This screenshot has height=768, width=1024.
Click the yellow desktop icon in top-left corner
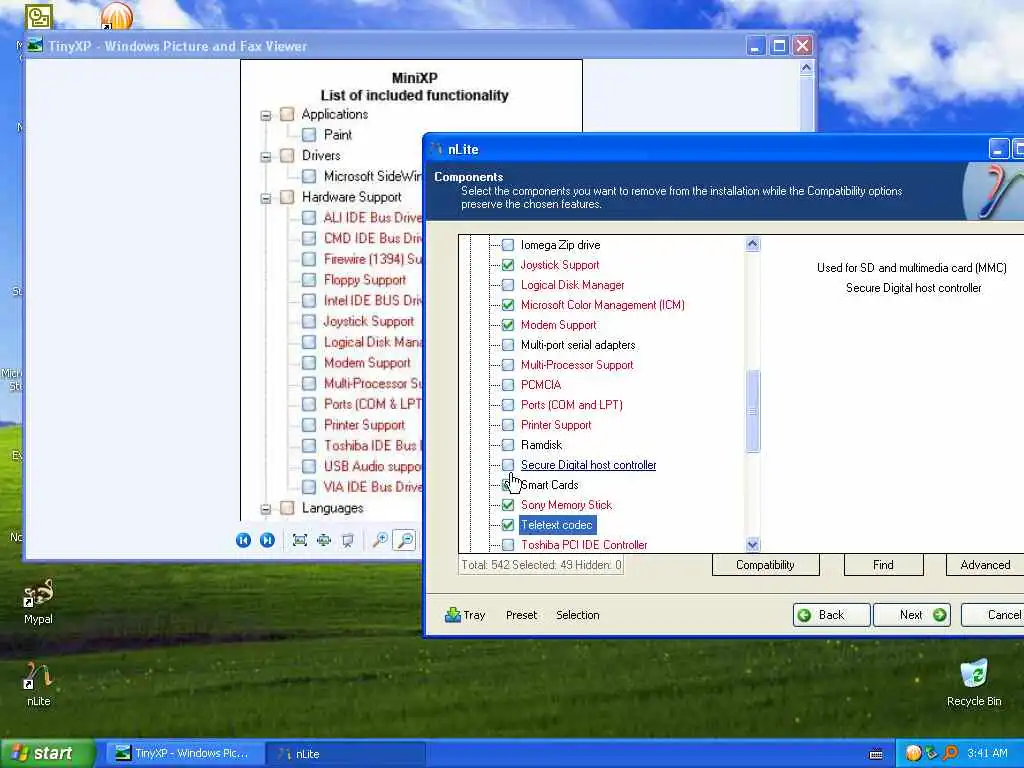pyautogui.click(x=39, y=16)
